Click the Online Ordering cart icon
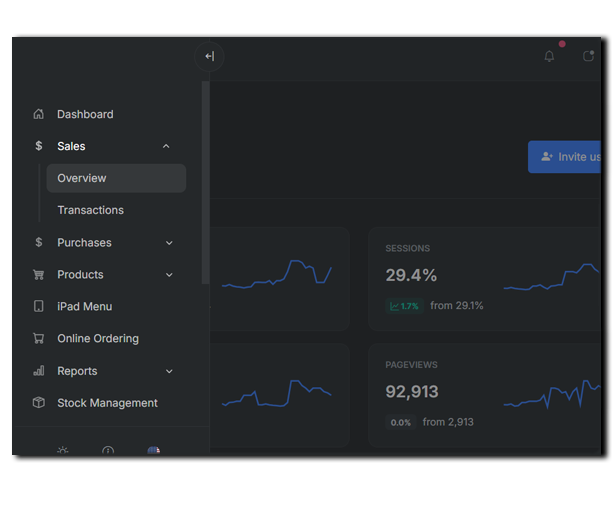Screen dimensions: 614x514 point(39,339)
